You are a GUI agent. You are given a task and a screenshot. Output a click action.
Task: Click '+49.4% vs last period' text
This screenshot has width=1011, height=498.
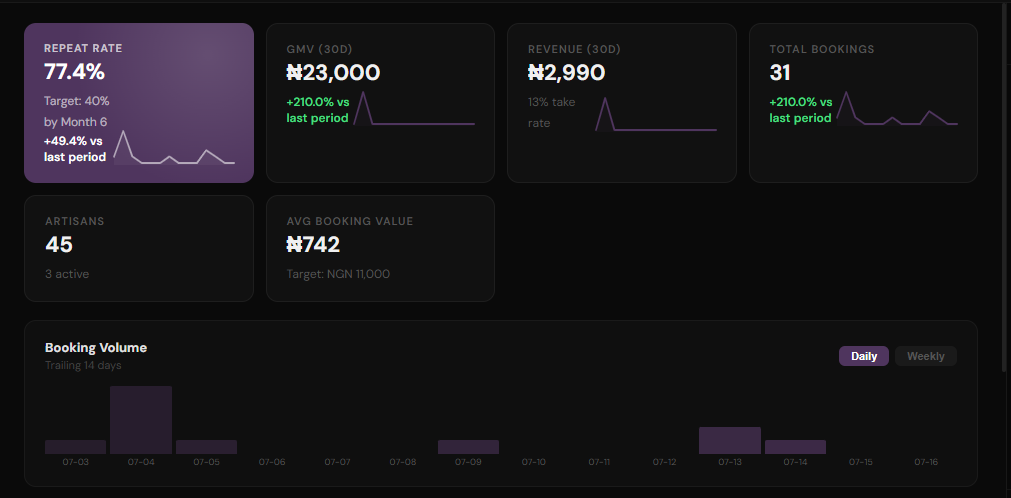[x=75, y=149]
